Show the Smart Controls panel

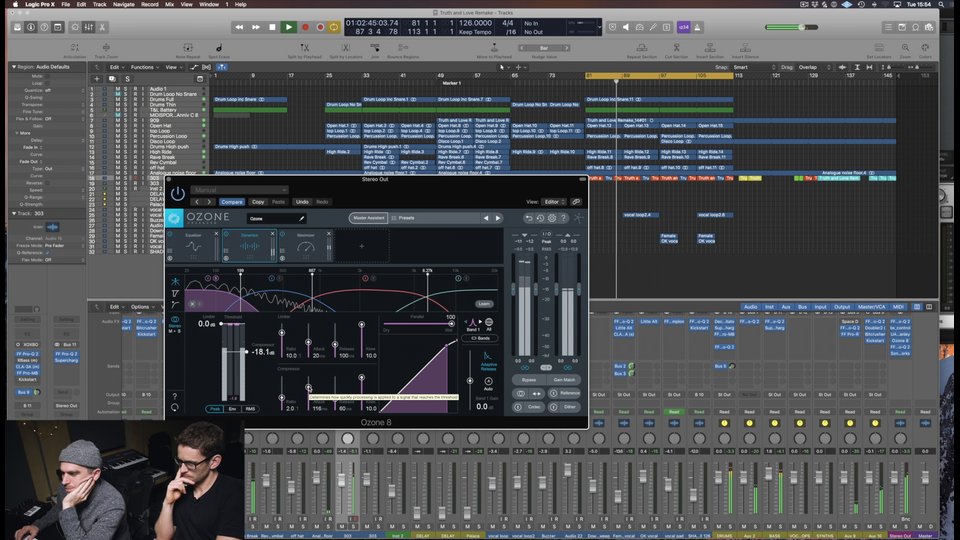tap(75, 27)
